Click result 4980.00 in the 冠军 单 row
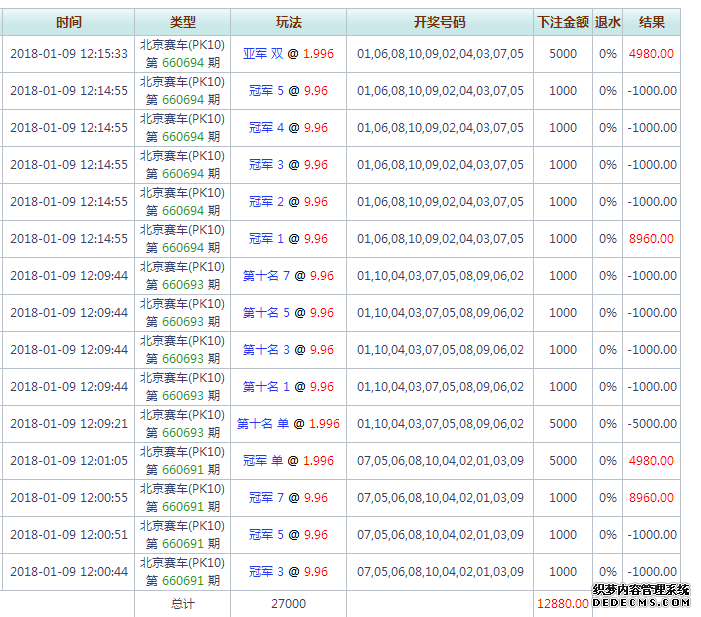This screenshot has height=617, width=701. point(651,461)
